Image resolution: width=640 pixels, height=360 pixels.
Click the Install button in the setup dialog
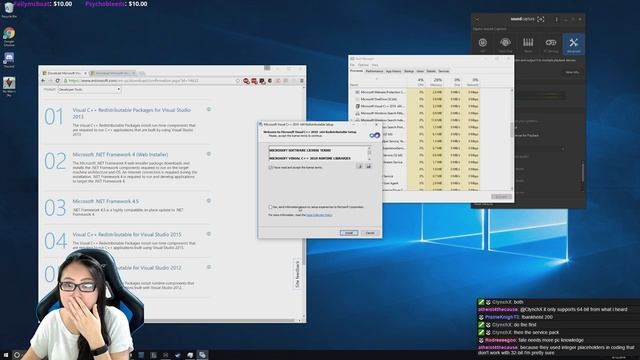(349, 233)
